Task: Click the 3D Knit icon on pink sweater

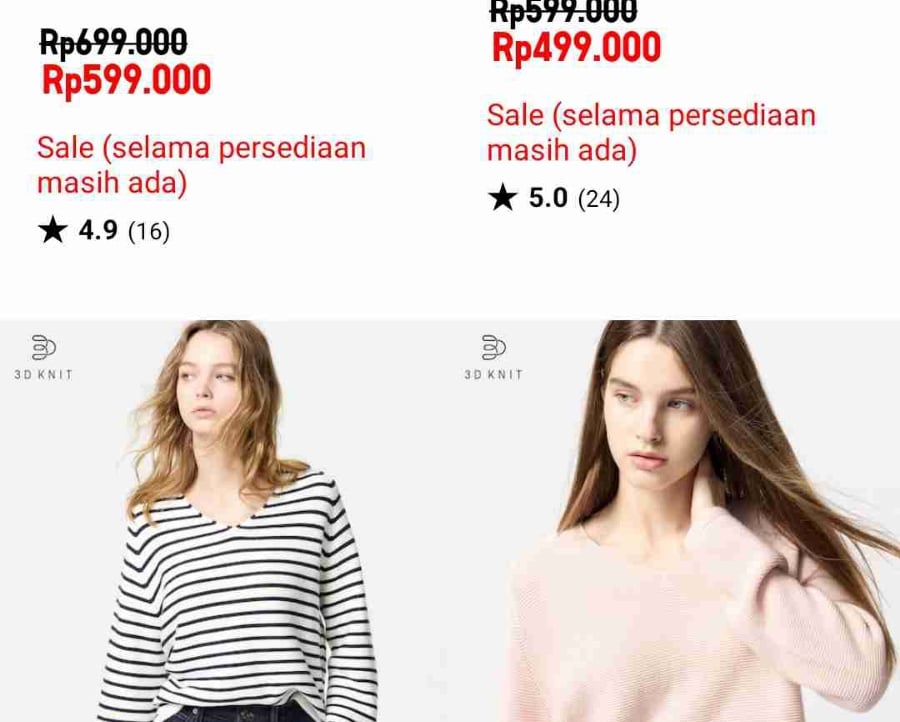Action: coord(494,347)
